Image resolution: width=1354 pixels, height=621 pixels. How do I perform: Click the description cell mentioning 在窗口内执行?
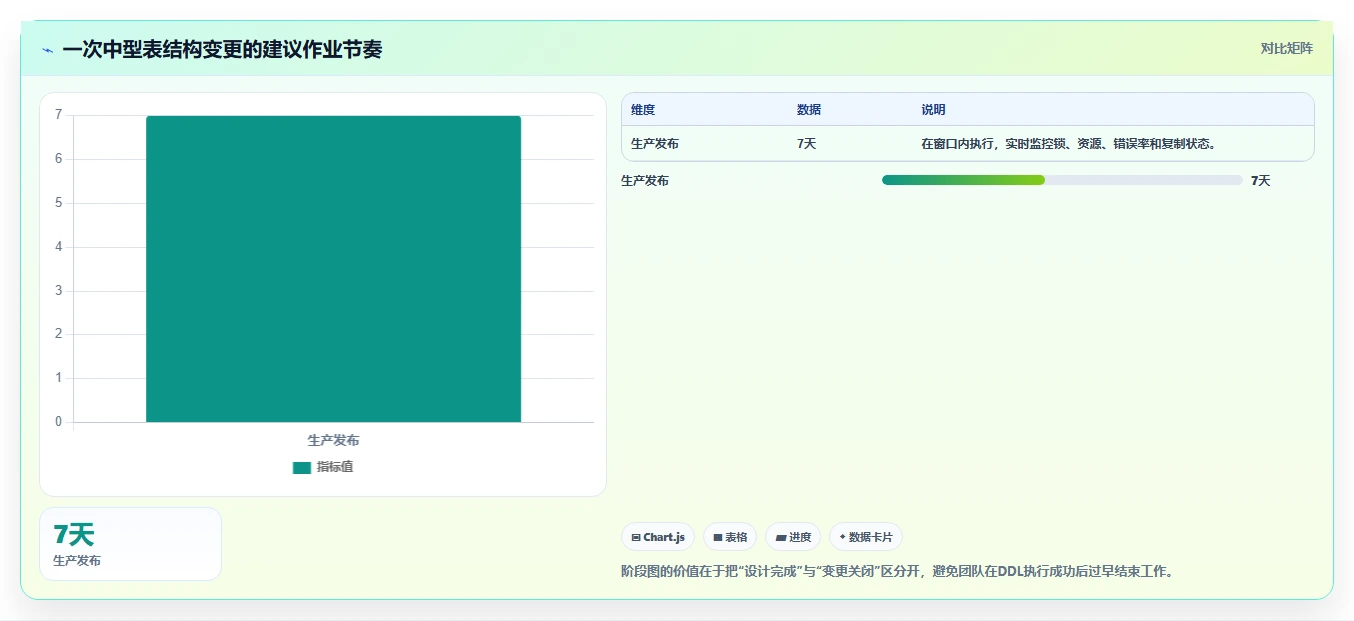pyautogui.click(x=1068, y=144)
